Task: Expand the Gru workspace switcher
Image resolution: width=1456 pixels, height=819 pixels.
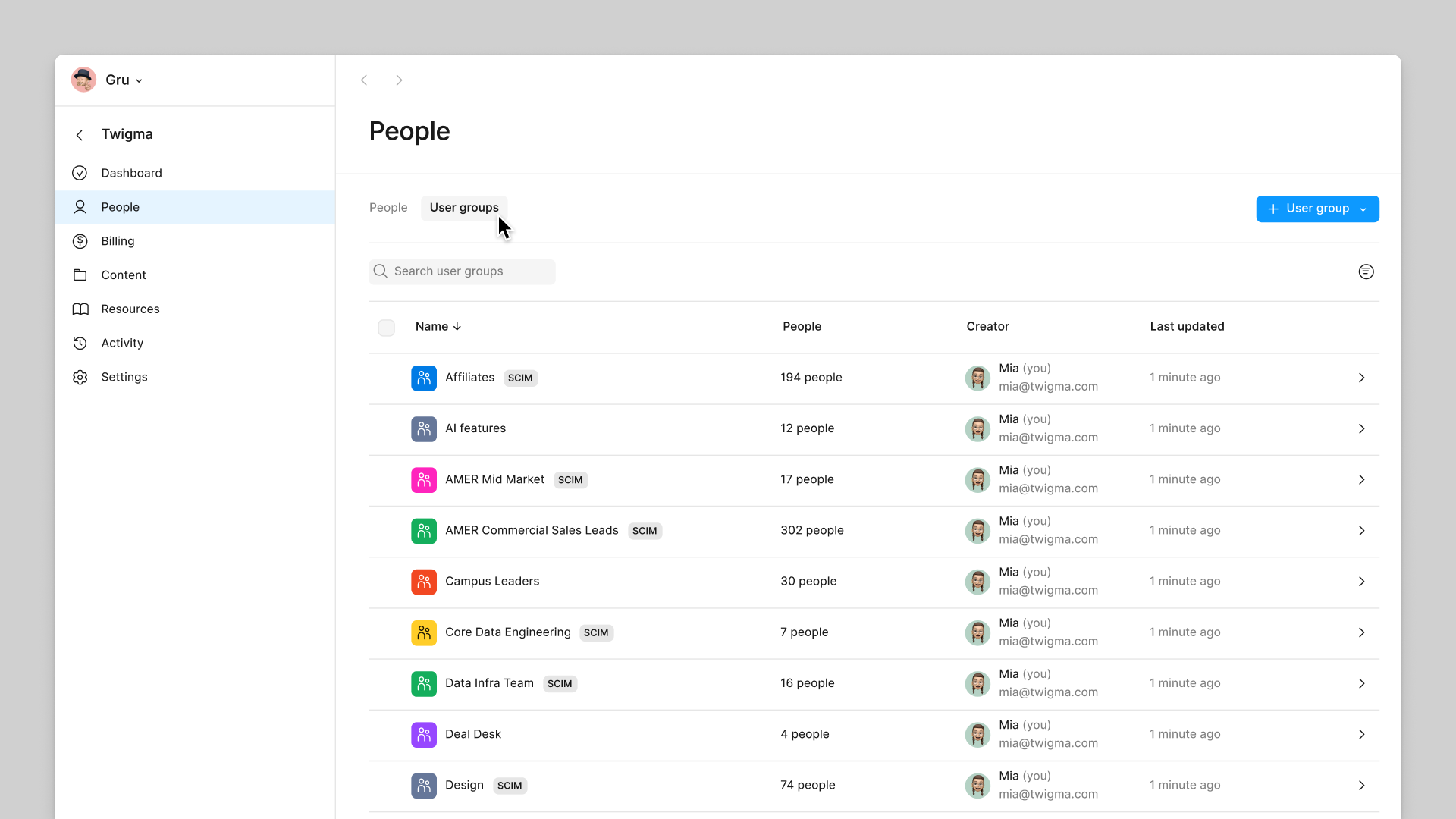Action: coord(107,80)
